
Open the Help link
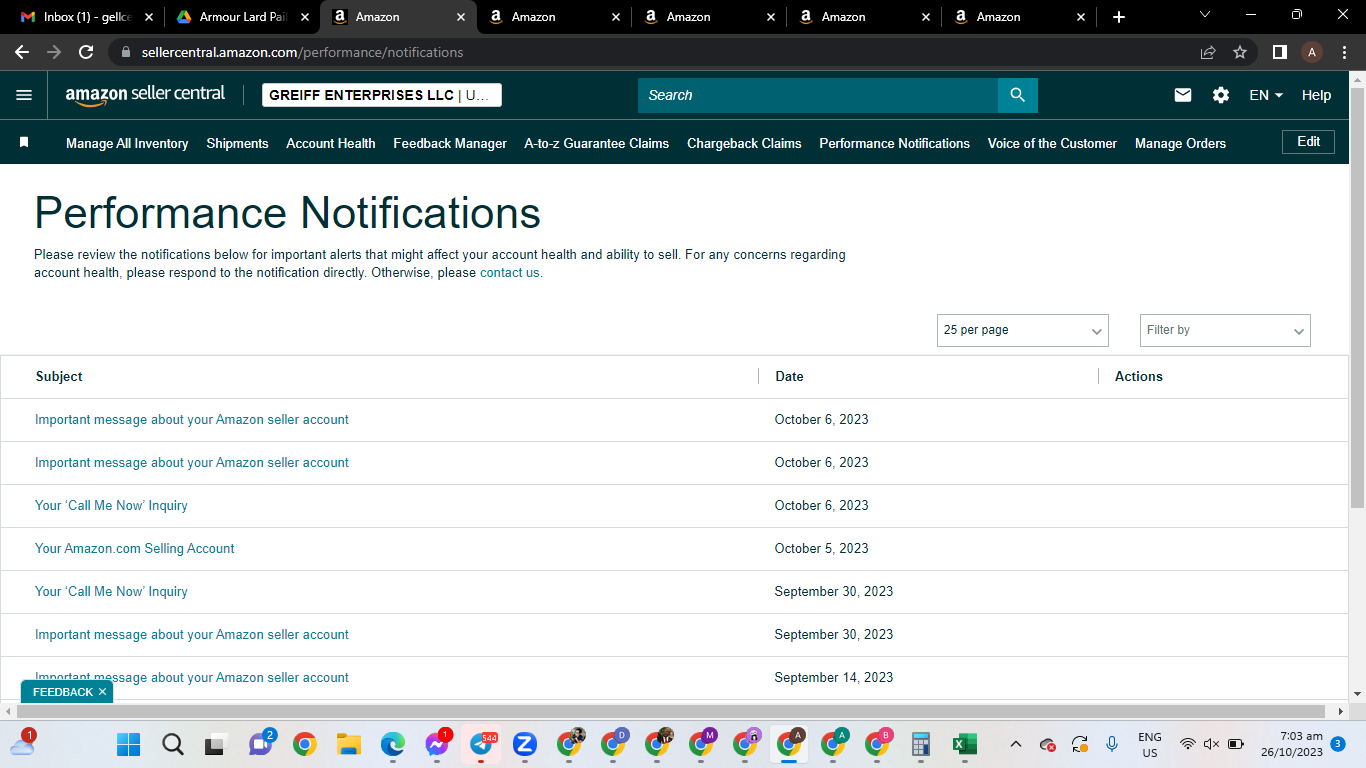(x=1316, y=95)
